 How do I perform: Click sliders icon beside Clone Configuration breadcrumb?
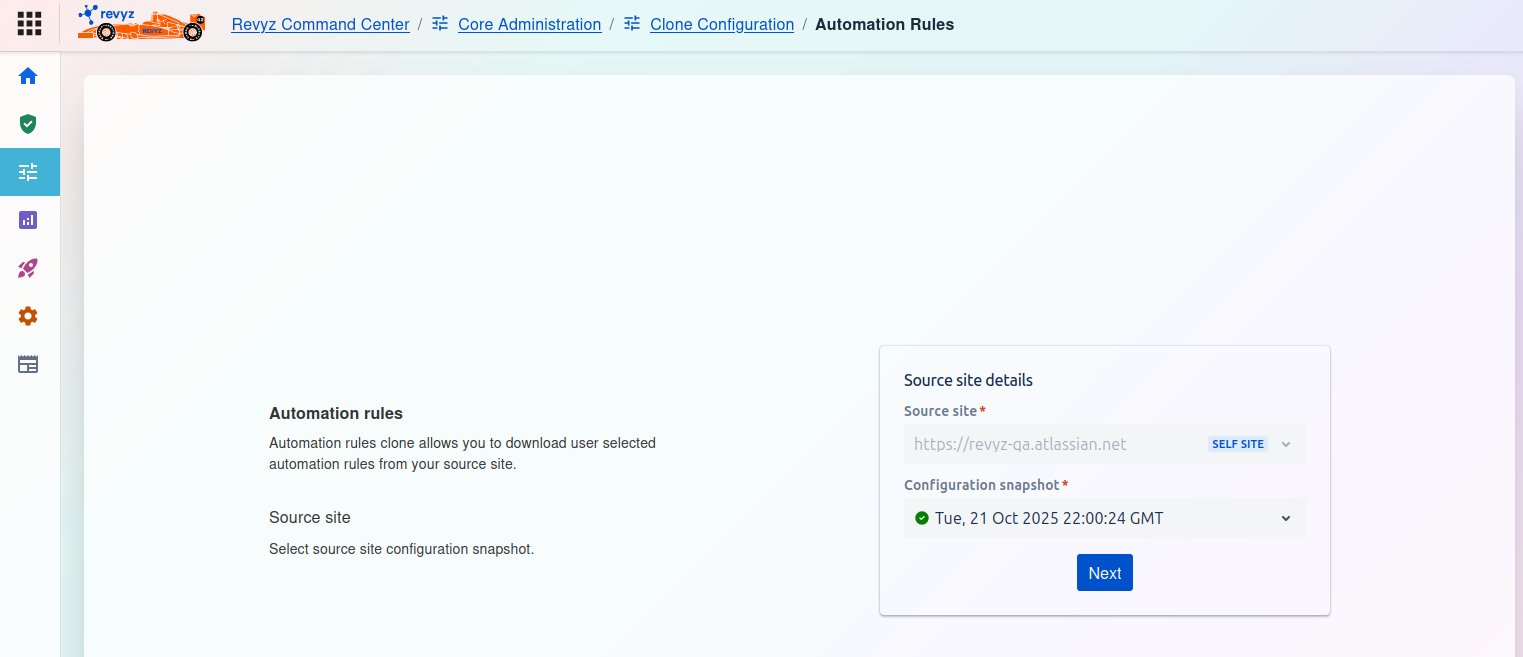click(x=632, y=24)
